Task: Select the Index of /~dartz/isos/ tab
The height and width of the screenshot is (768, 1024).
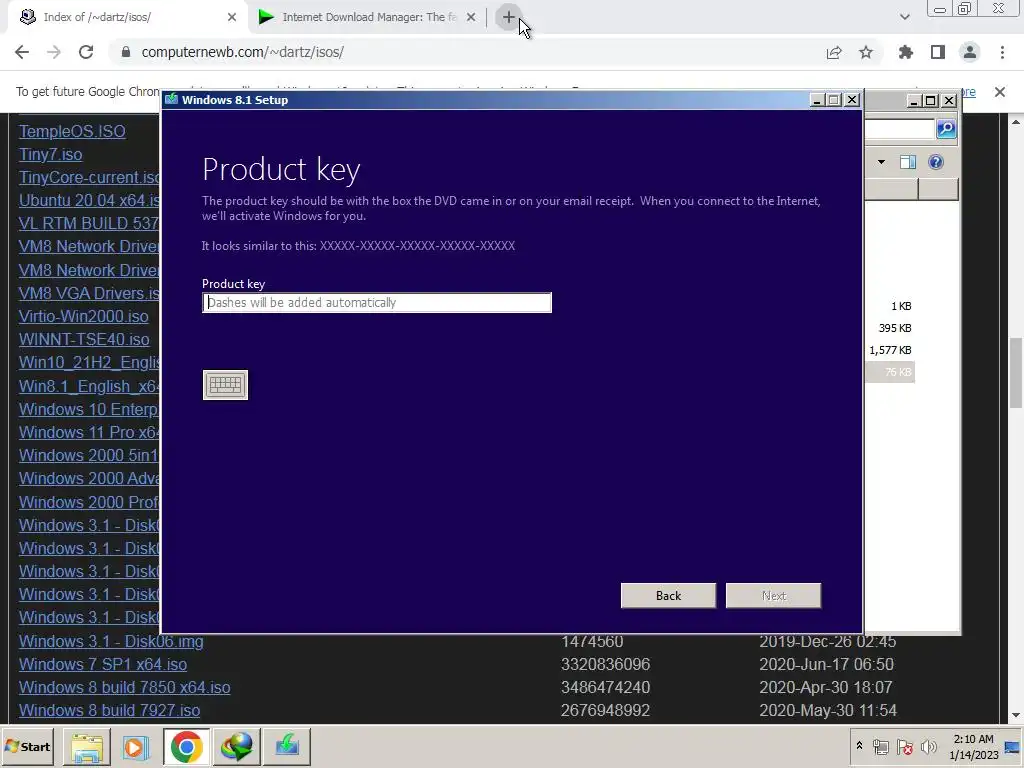Action: (97, 17)
